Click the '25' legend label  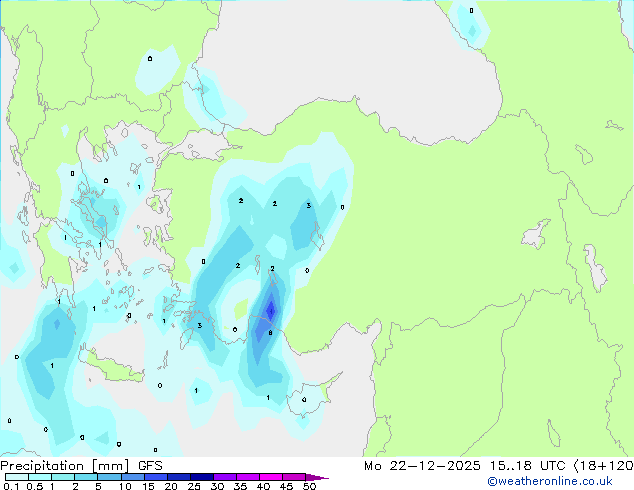tap(194, 486)
